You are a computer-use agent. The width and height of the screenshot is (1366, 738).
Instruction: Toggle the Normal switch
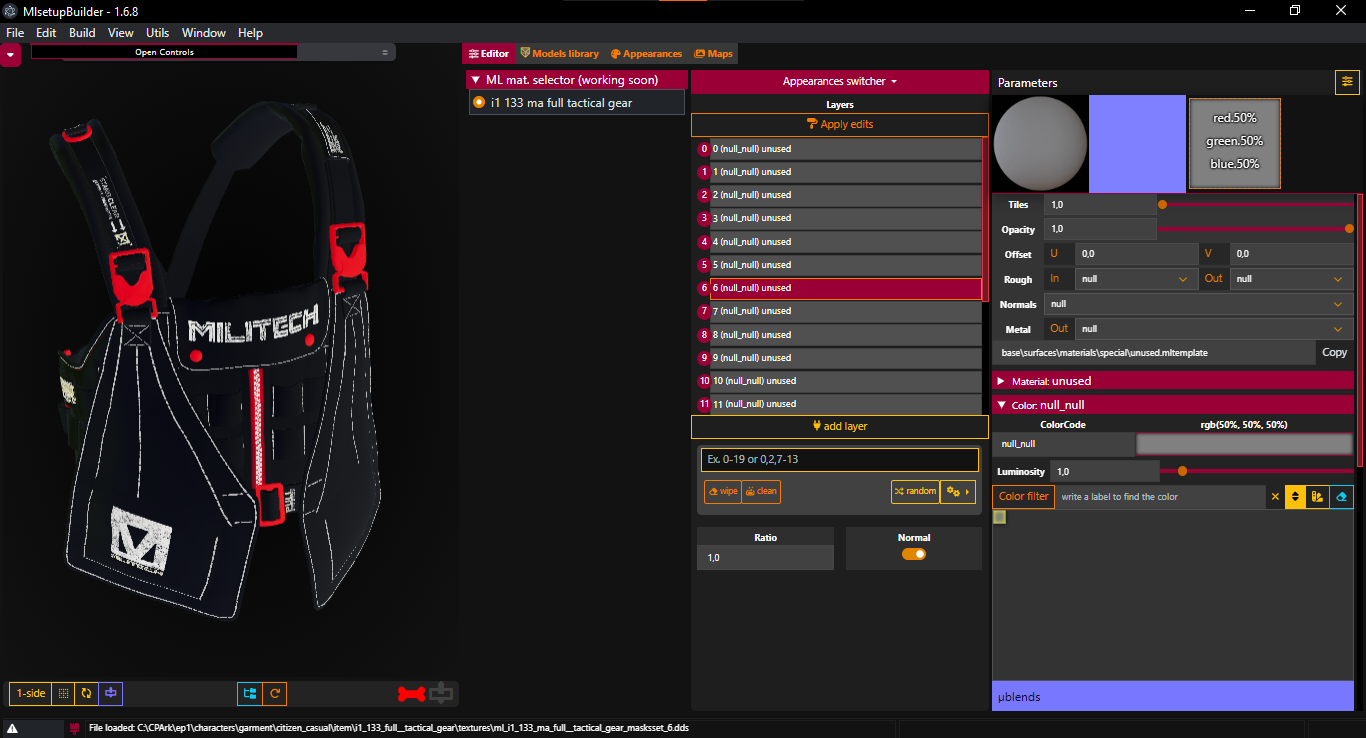click(x=914, y=554)
